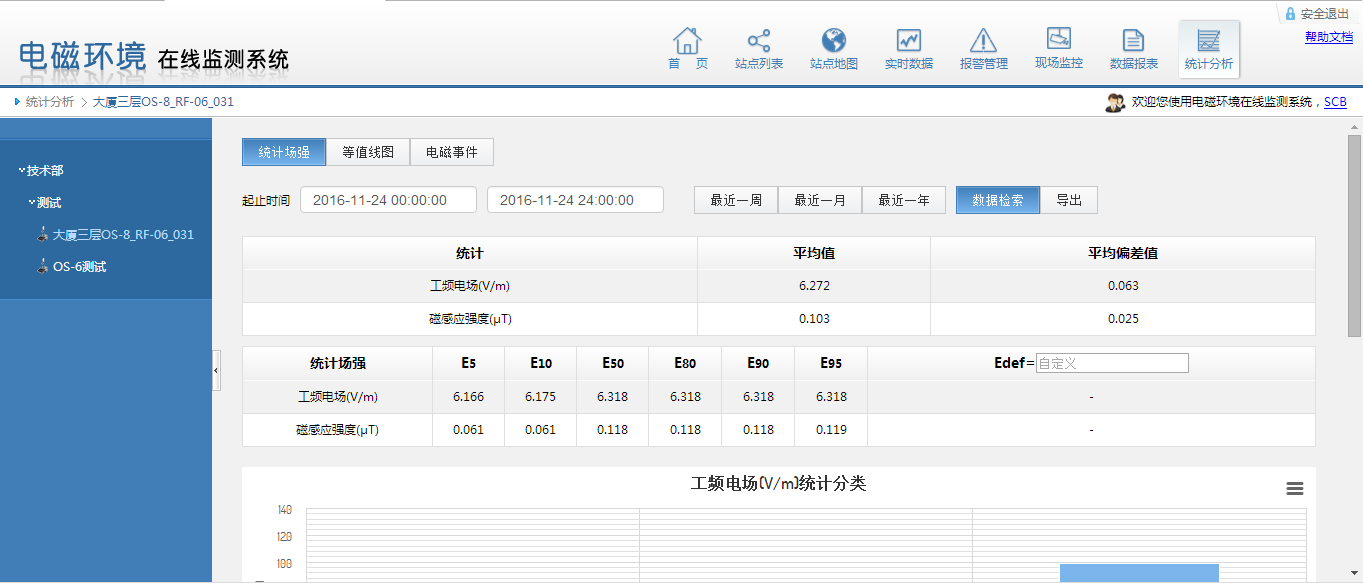1363x583 pixels.
Task: Click the 大厦三层OS-8_RF-06_031 breadcrumb text
Action: point(163,102)
